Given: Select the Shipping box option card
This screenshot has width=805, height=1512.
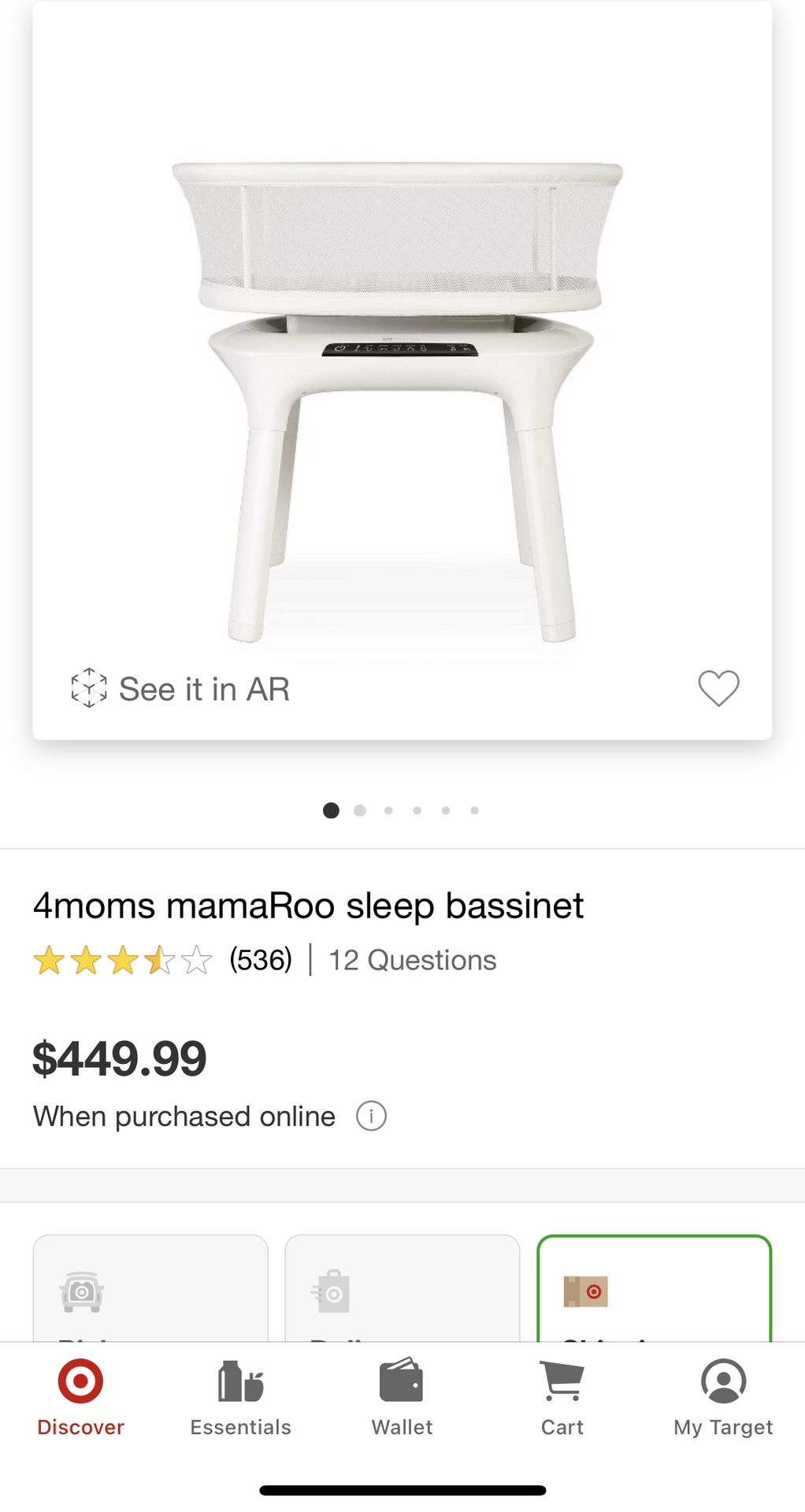Looking at the screenshot, I should coord(654,1289).
